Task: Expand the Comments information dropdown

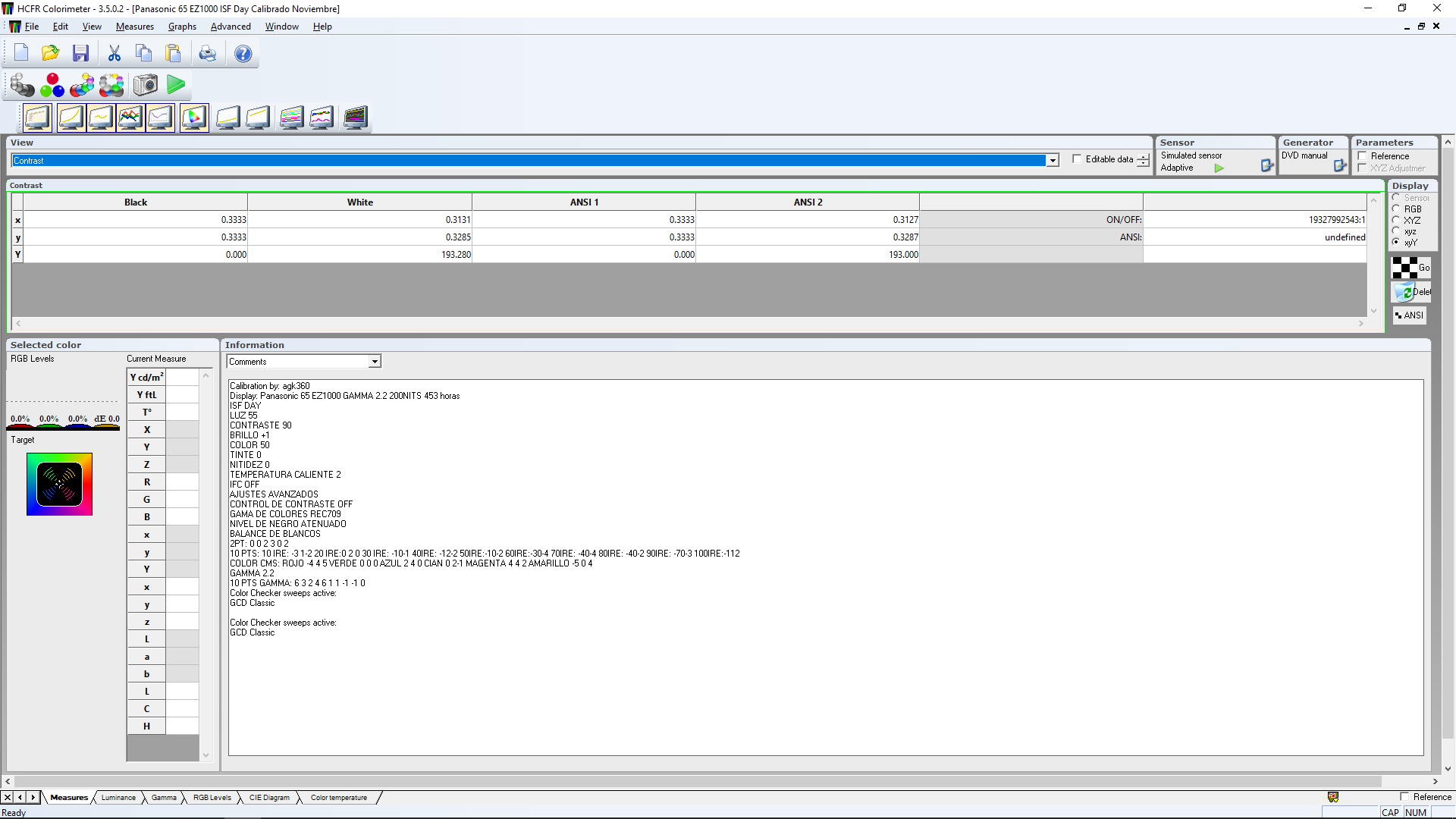Action: [x=375, y=362]
